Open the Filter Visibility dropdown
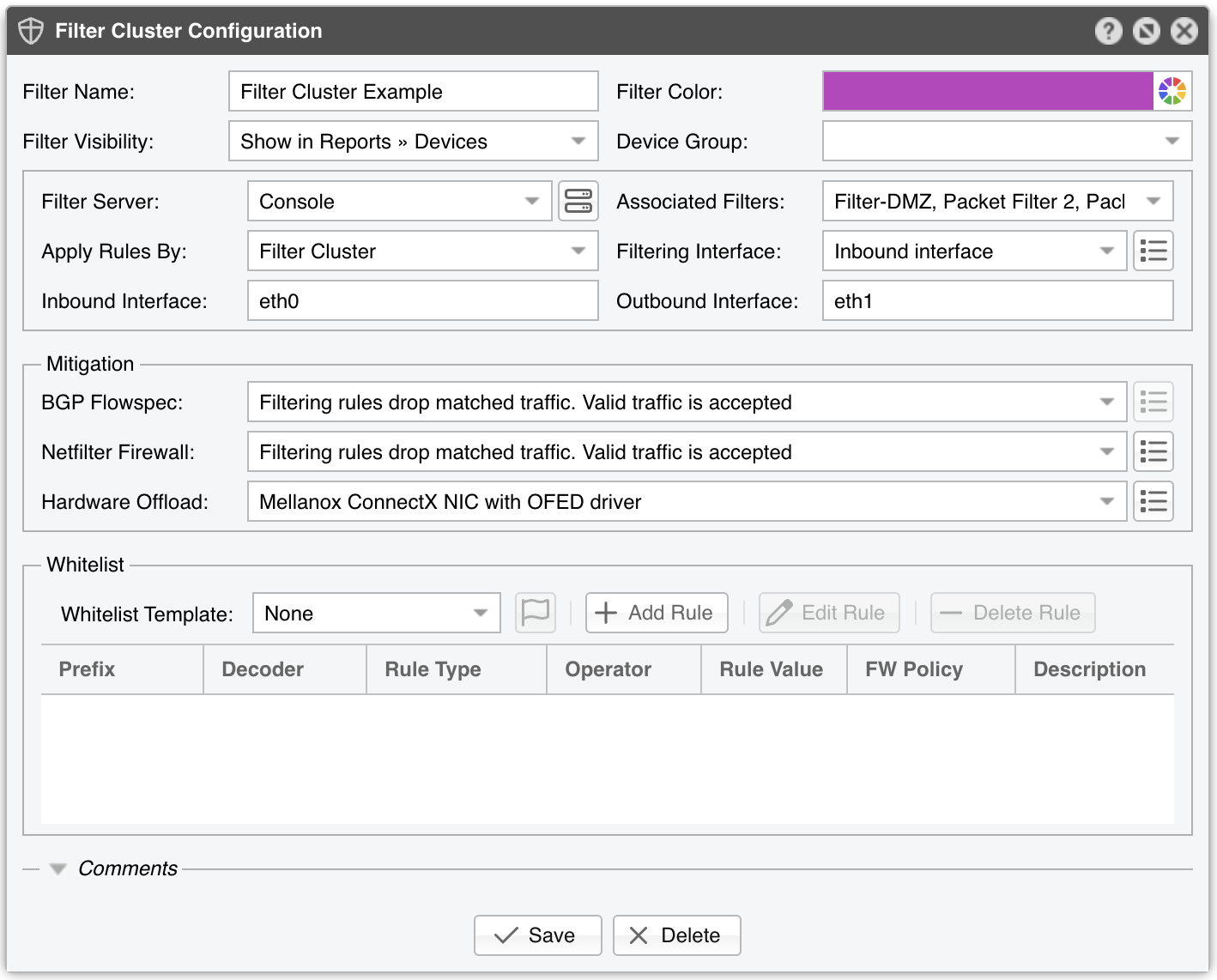Viewport: 1217px width, 980px height. (x=414, y=141)
